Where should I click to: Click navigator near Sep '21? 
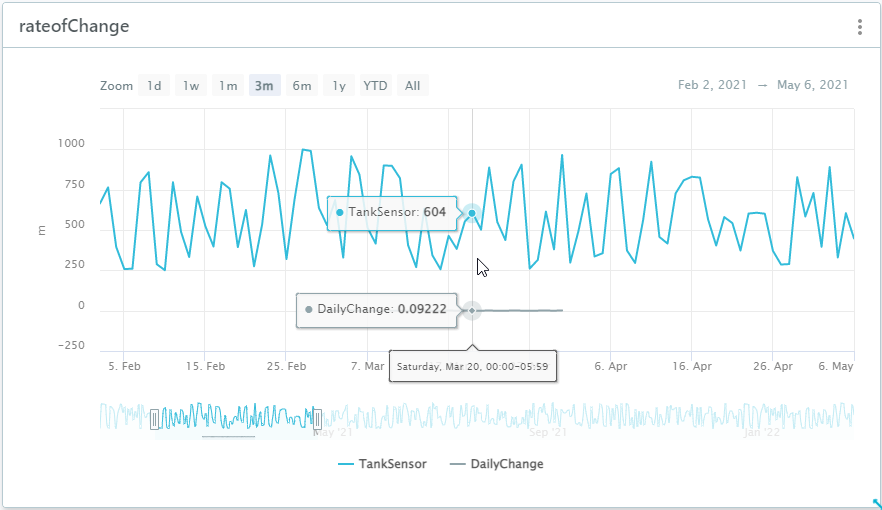pos(548,432)
